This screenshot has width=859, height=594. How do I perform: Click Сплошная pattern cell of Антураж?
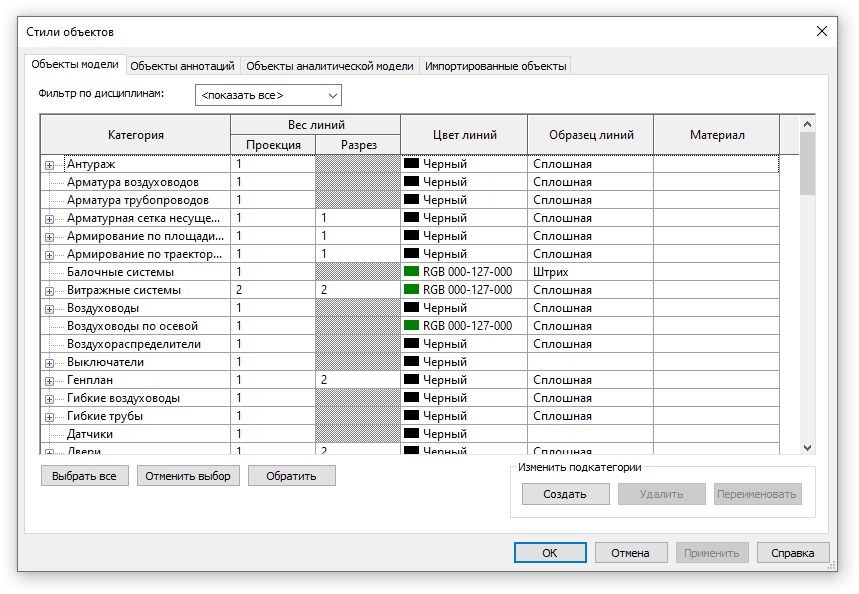[591, 164]
